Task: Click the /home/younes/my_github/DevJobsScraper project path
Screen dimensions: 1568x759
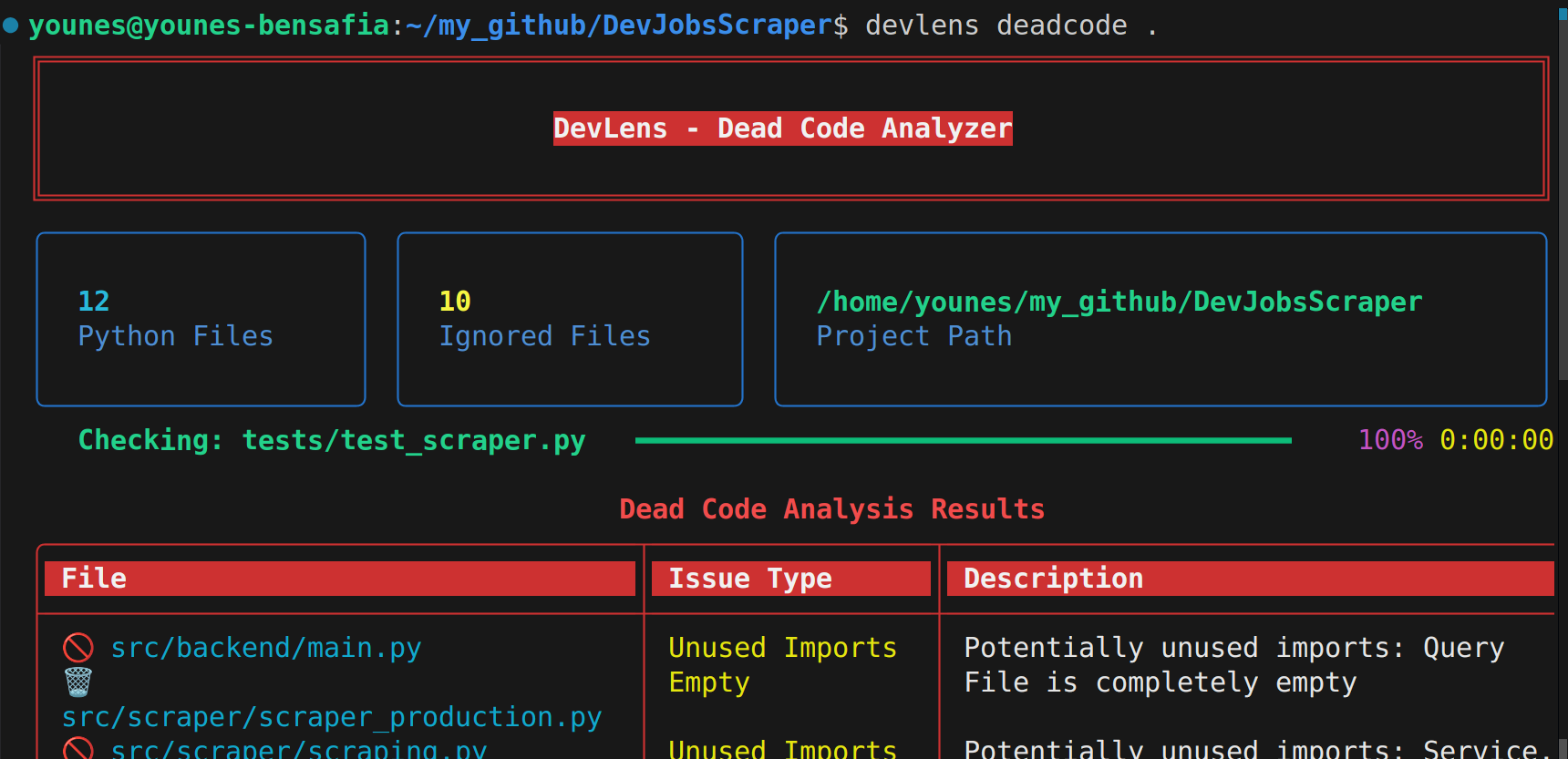Action: 1119,302
